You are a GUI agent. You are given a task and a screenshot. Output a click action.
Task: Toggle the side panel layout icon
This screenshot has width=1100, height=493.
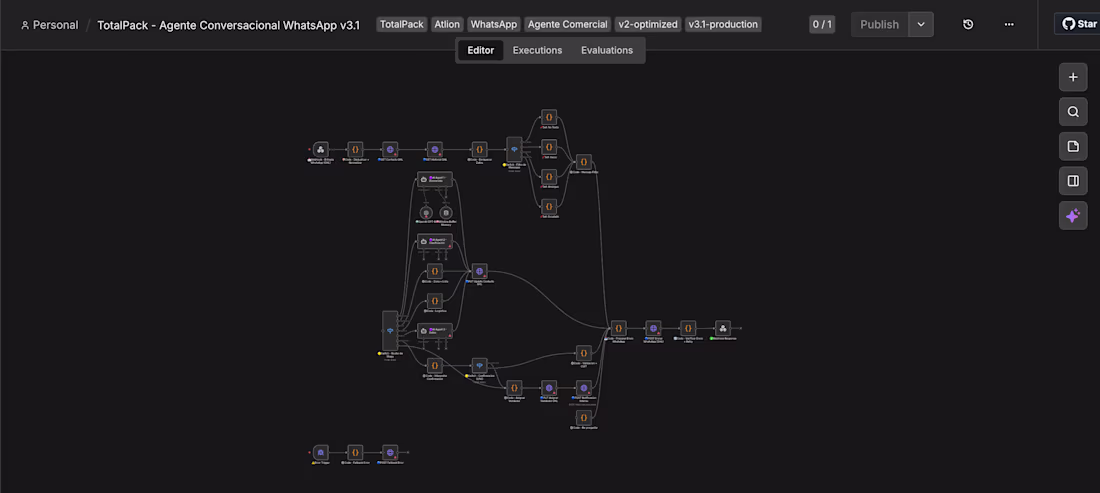[x=1073, y=180]
